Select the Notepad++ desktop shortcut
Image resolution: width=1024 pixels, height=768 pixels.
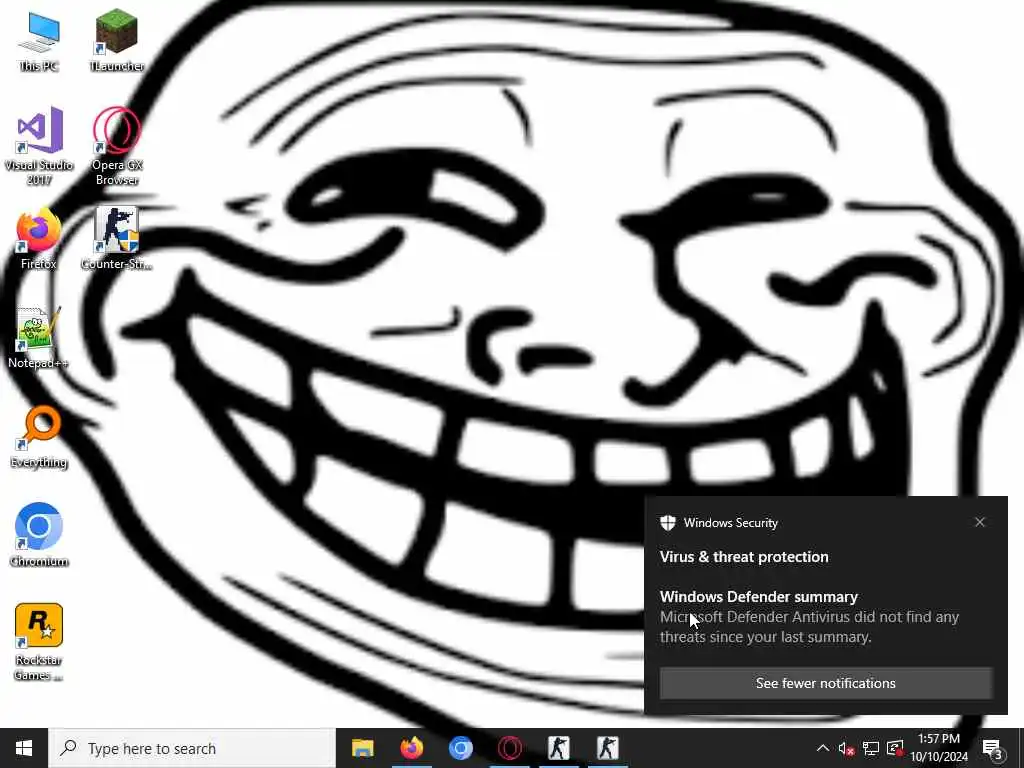point(39,338)
